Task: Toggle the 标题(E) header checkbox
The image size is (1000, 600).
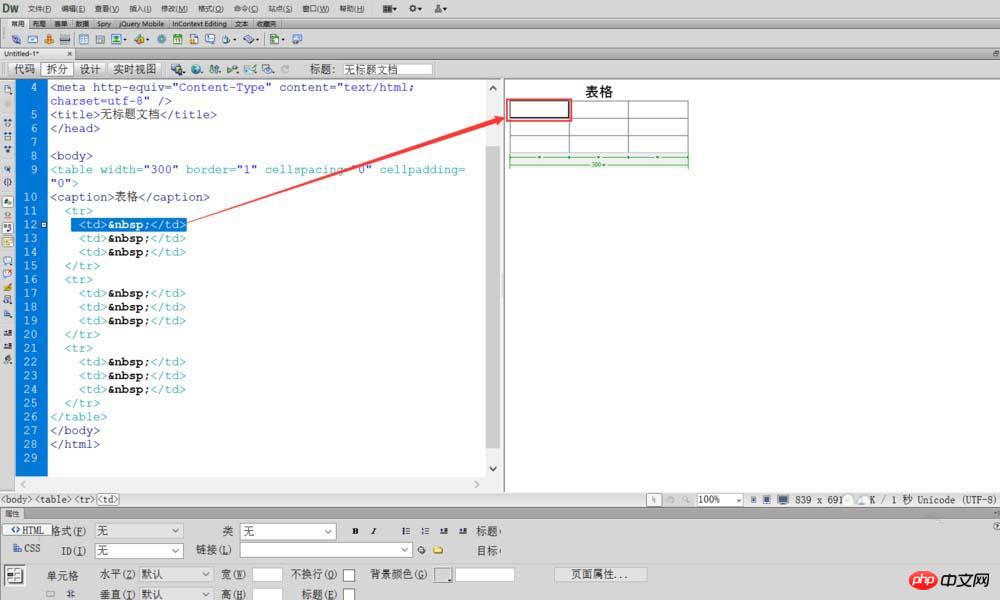Action: (349, 594)
